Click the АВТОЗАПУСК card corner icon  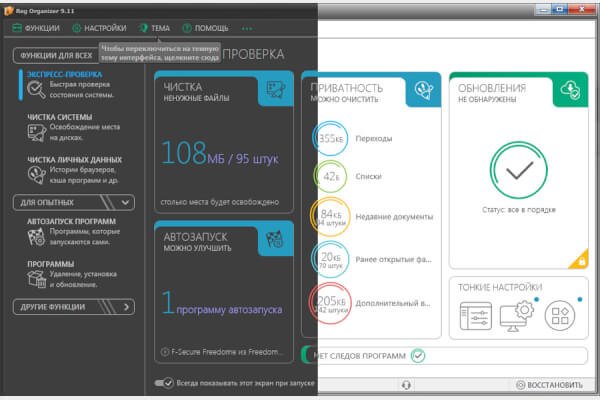point(275,239)
